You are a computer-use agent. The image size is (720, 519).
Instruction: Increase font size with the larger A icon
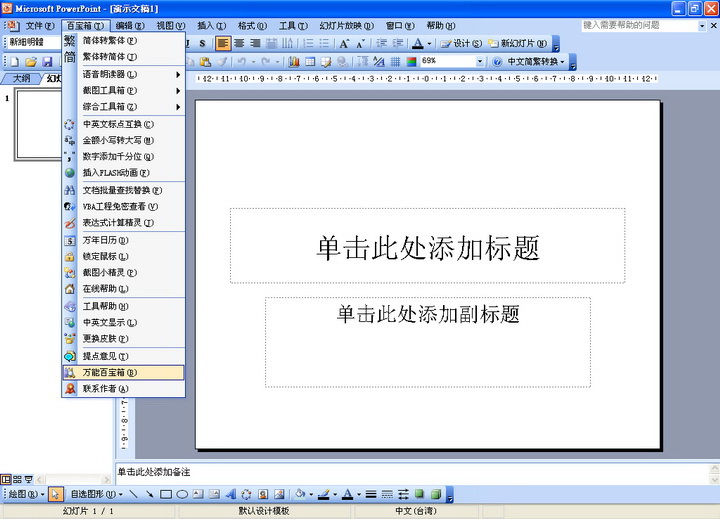tap(344, 43)
